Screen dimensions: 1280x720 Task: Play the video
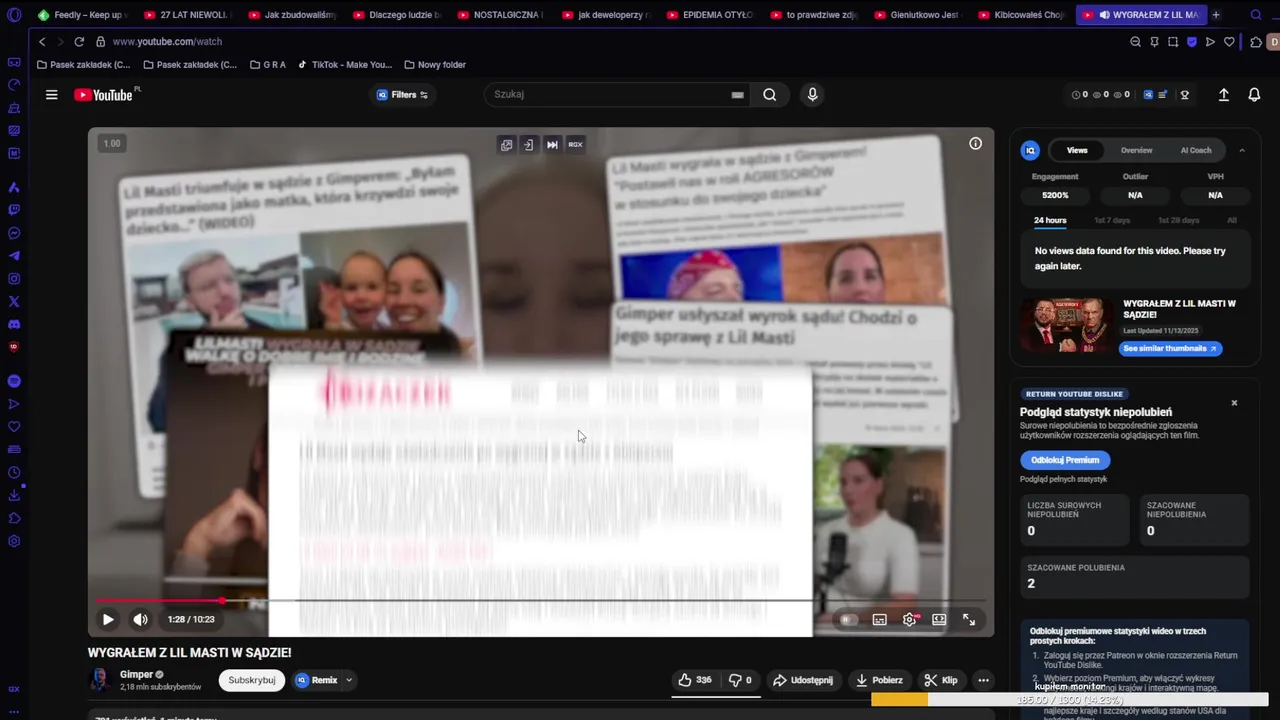[108, 619]
